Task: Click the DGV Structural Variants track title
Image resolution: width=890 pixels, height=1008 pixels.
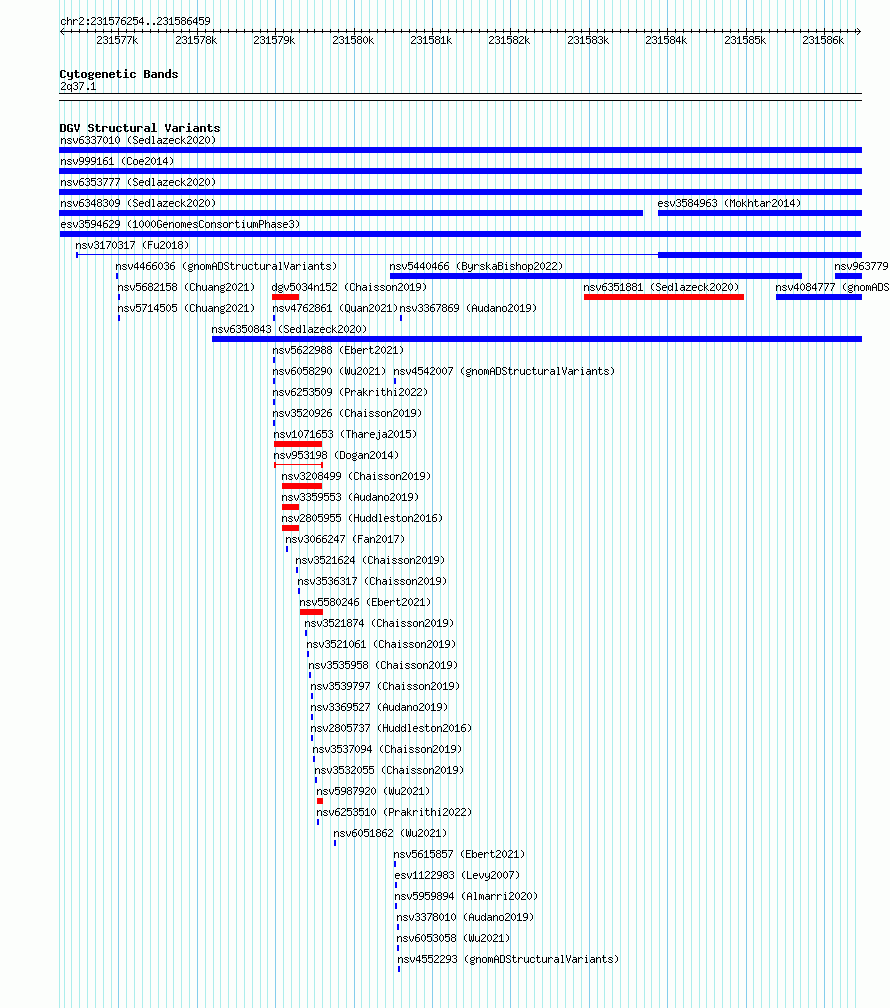Action: tap(140, 128)
